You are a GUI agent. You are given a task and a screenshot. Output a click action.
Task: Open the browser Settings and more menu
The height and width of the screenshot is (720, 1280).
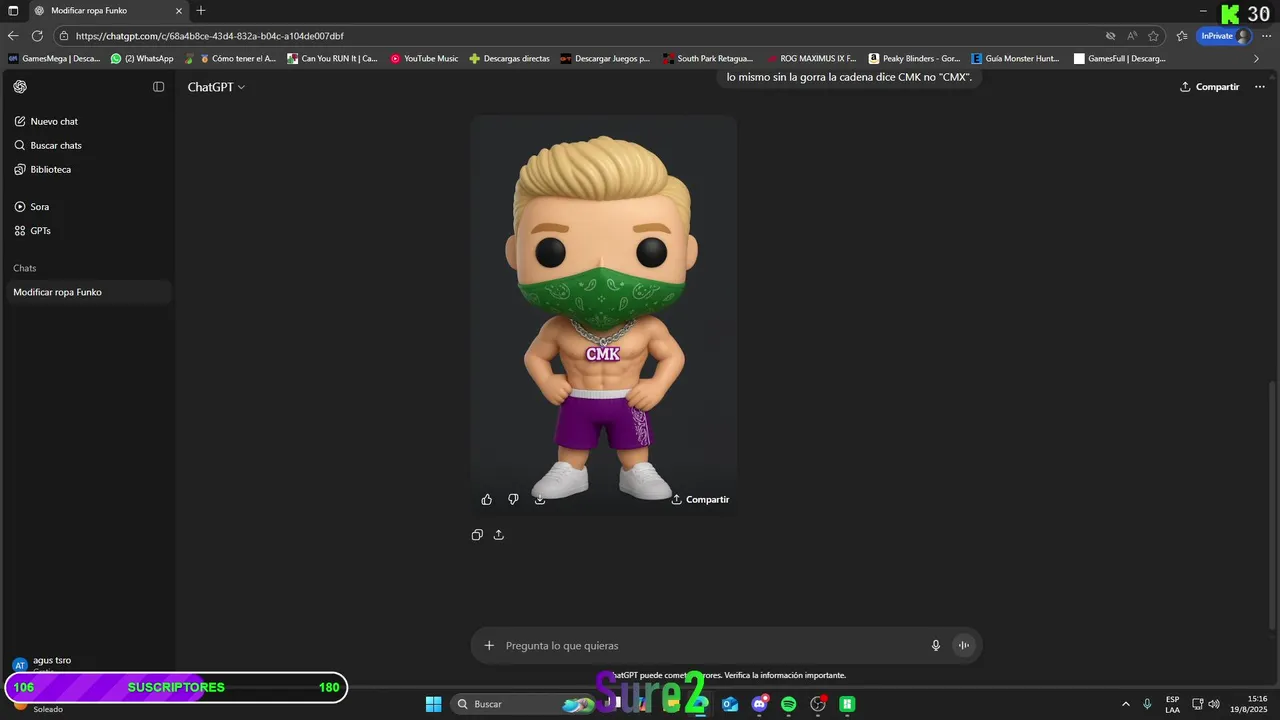click(1266, 36)
